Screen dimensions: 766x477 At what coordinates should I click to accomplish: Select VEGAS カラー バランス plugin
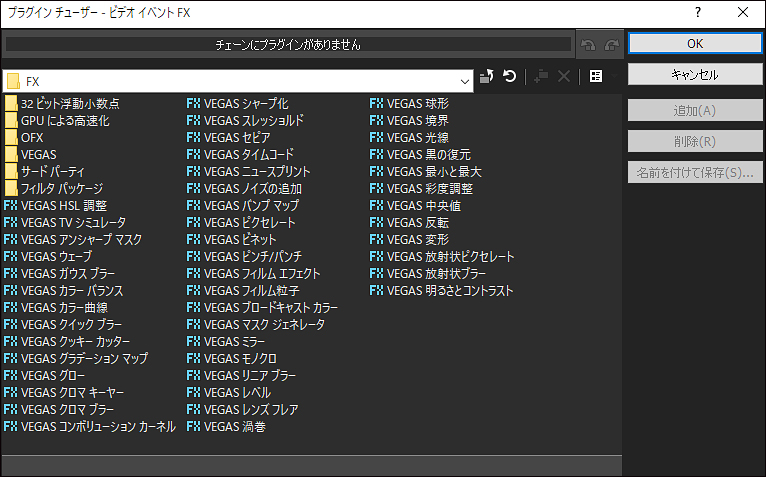tap(64, 291)
